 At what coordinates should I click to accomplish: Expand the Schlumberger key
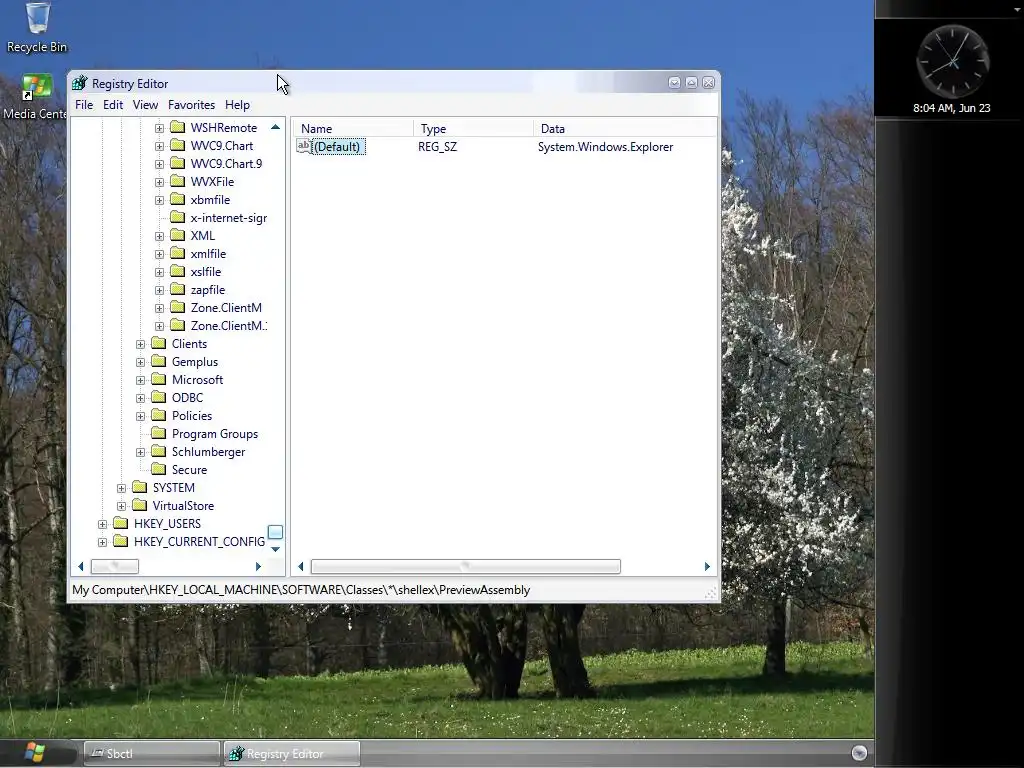coord(140,452)
